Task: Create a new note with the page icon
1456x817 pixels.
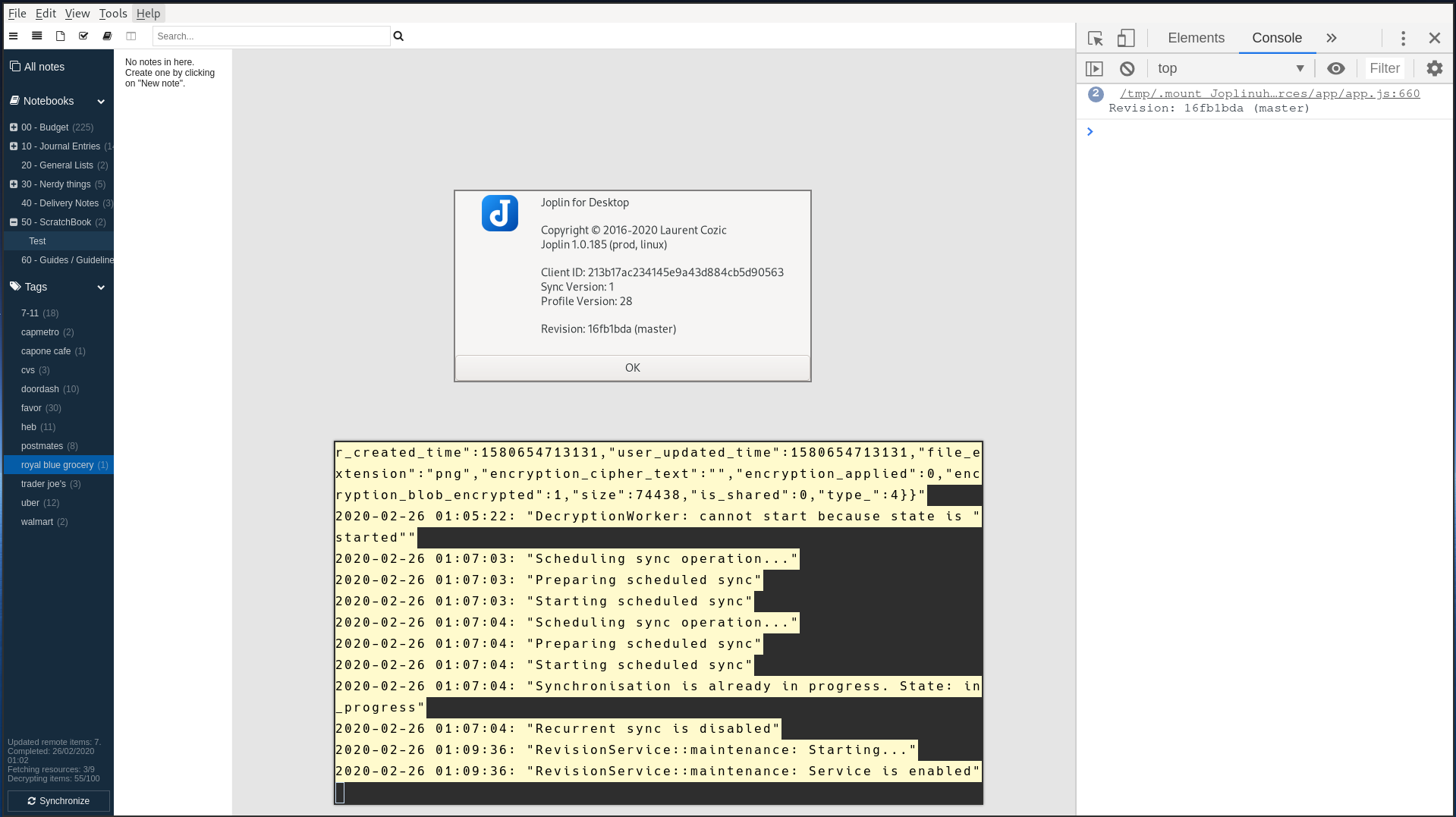Action: point(60,36)
